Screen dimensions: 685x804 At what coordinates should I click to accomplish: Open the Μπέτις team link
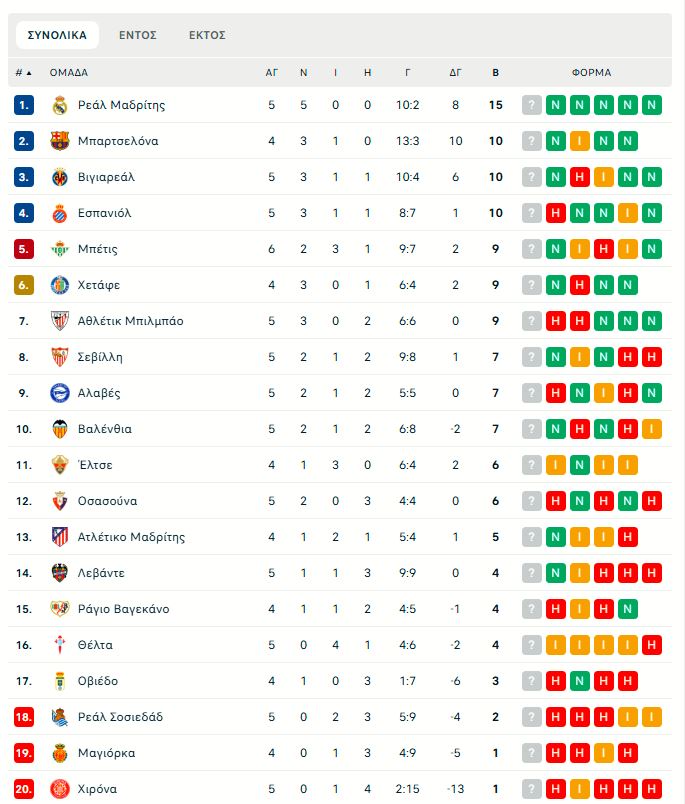97,249
